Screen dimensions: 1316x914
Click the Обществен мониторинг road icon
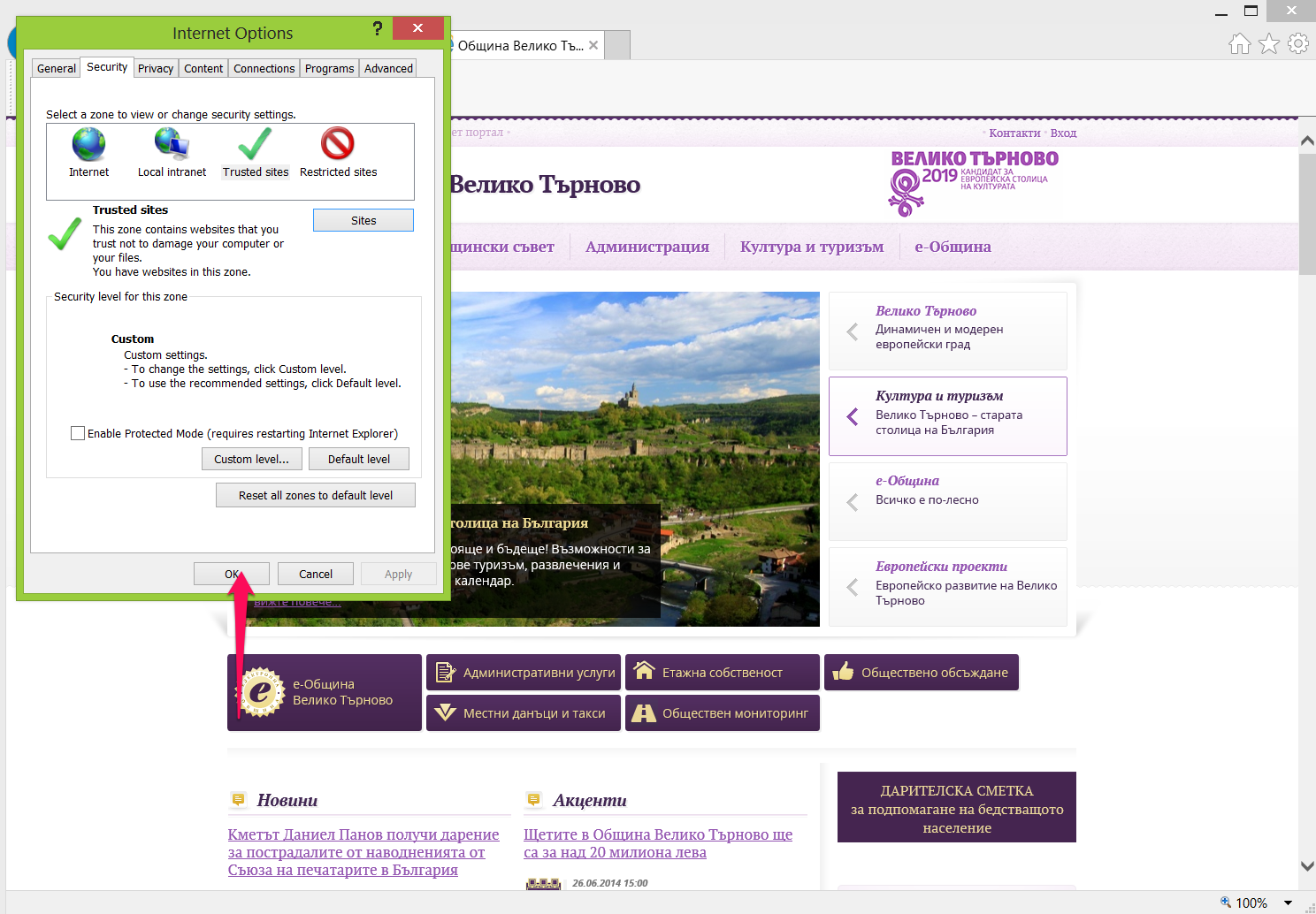(644, 712)
